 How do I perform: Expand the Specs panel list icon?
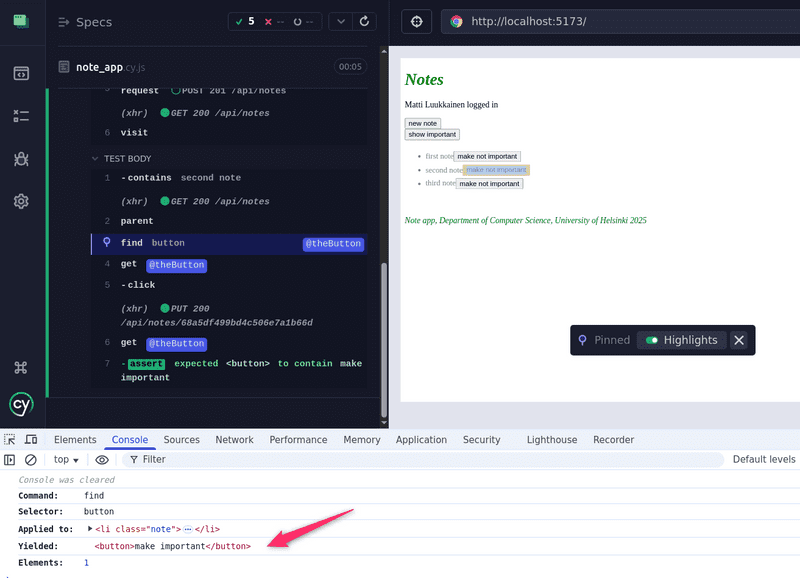click(64, 22)
